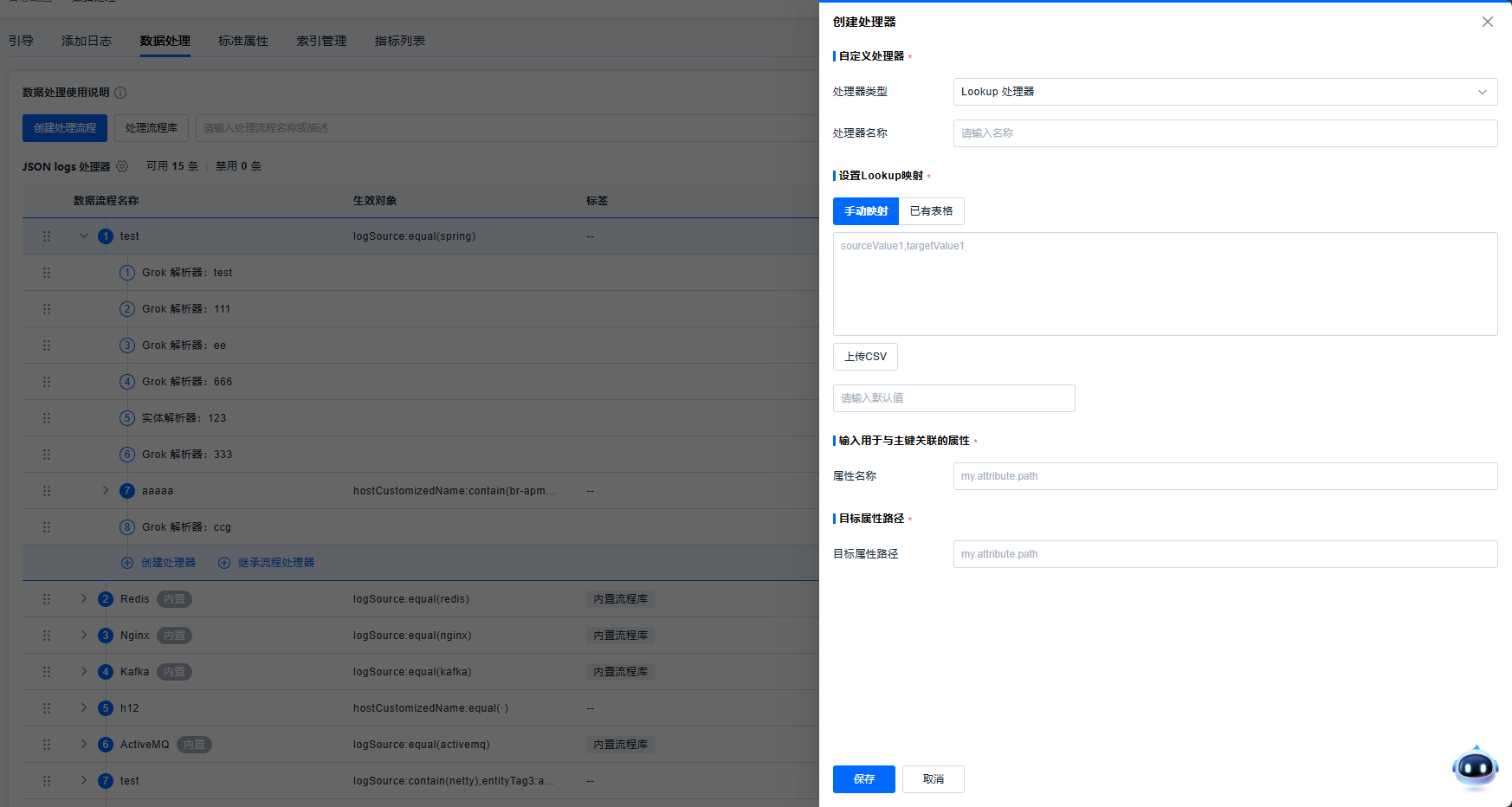Click plus icon for 继承流程处理器

point(224,563)
